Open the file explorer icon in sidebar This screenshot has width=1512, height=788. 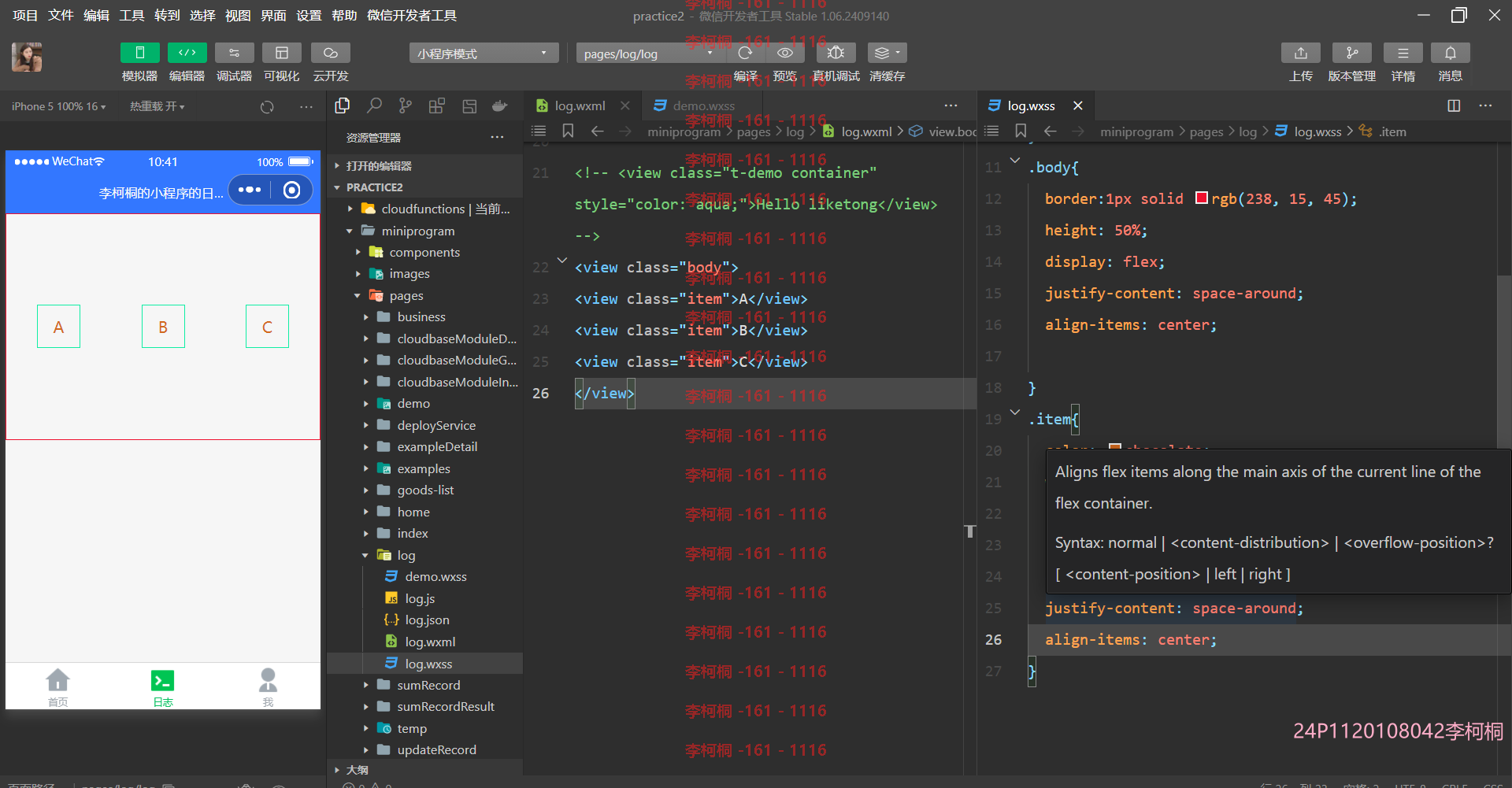click(x=343, y=105)
